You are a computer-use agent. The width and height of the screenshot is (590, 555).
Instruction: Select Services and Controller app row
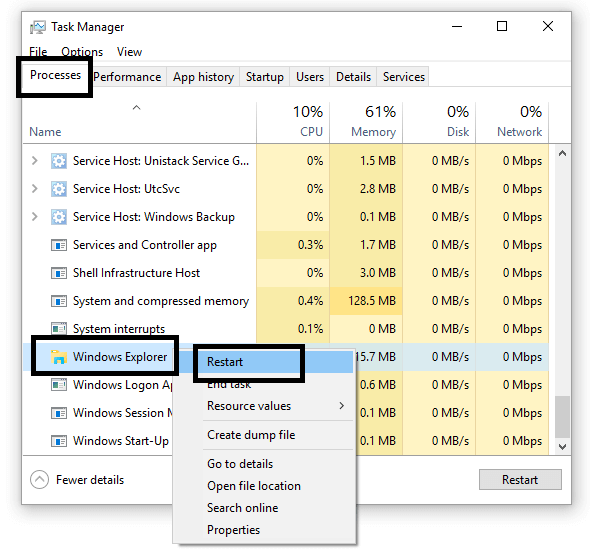click(x=286, y=245)
